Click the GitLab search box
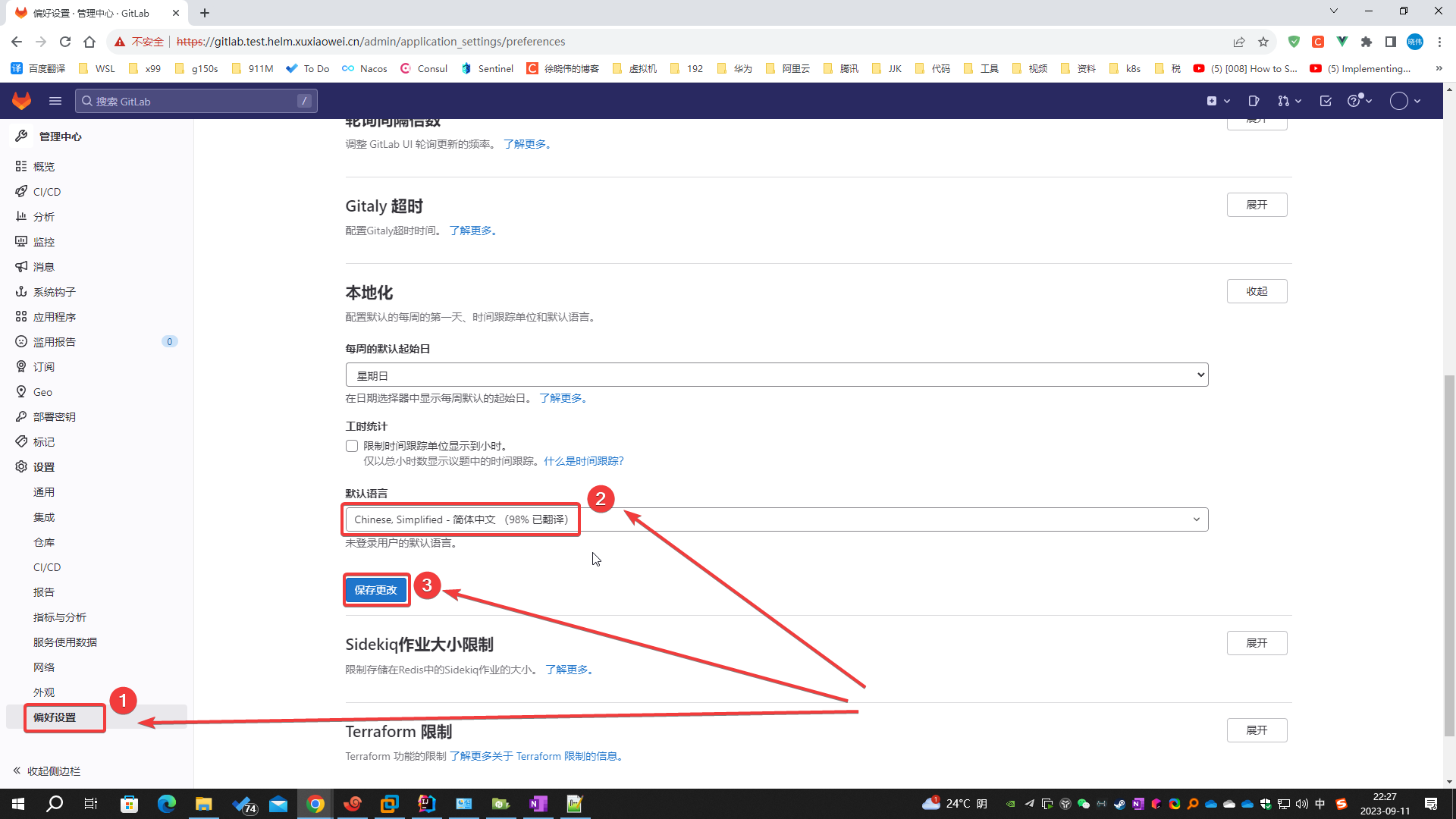This screenshot has height=819, width=1456. pos(196,101)
